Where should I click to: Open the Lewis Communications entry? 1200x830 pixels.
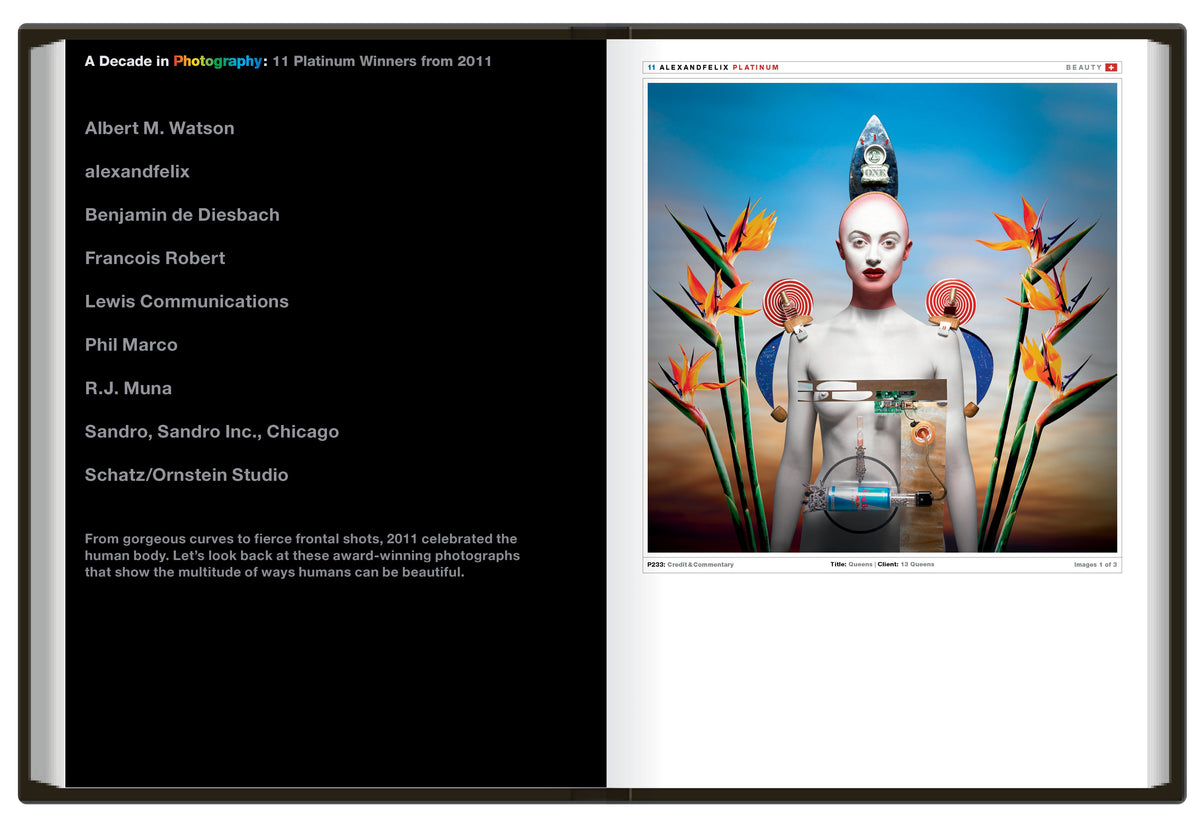186,301
